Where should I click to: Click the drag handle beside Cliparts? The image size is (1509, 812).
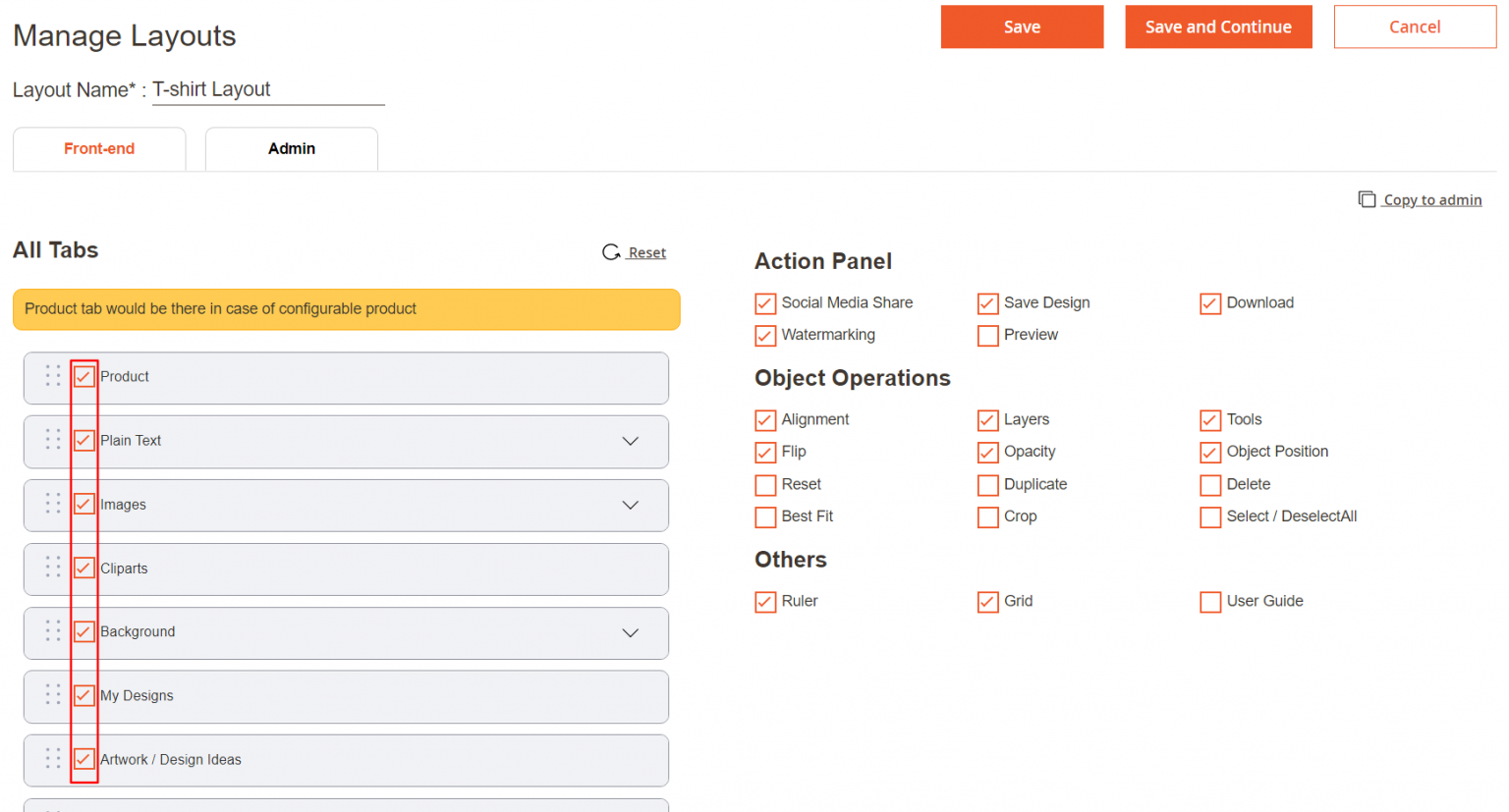53,568
